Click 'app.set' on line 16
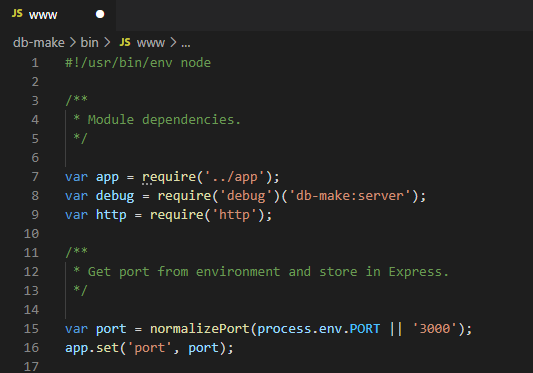Viewport: 533px width, 373px height. point(92,348)
